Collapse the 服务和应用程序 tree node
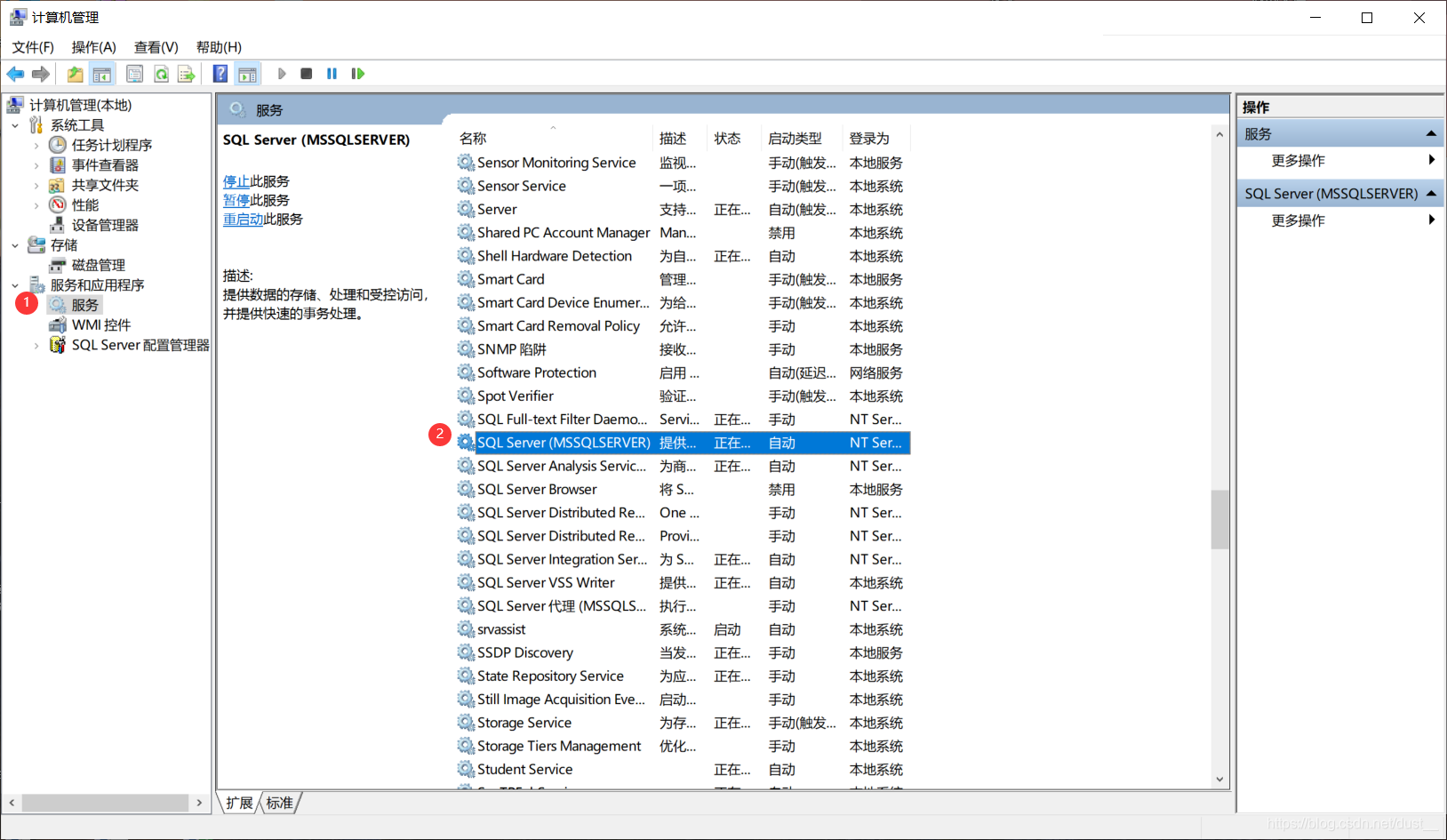Image resolution: width=1447 pixels, height=840 pixels. [15, 285]
